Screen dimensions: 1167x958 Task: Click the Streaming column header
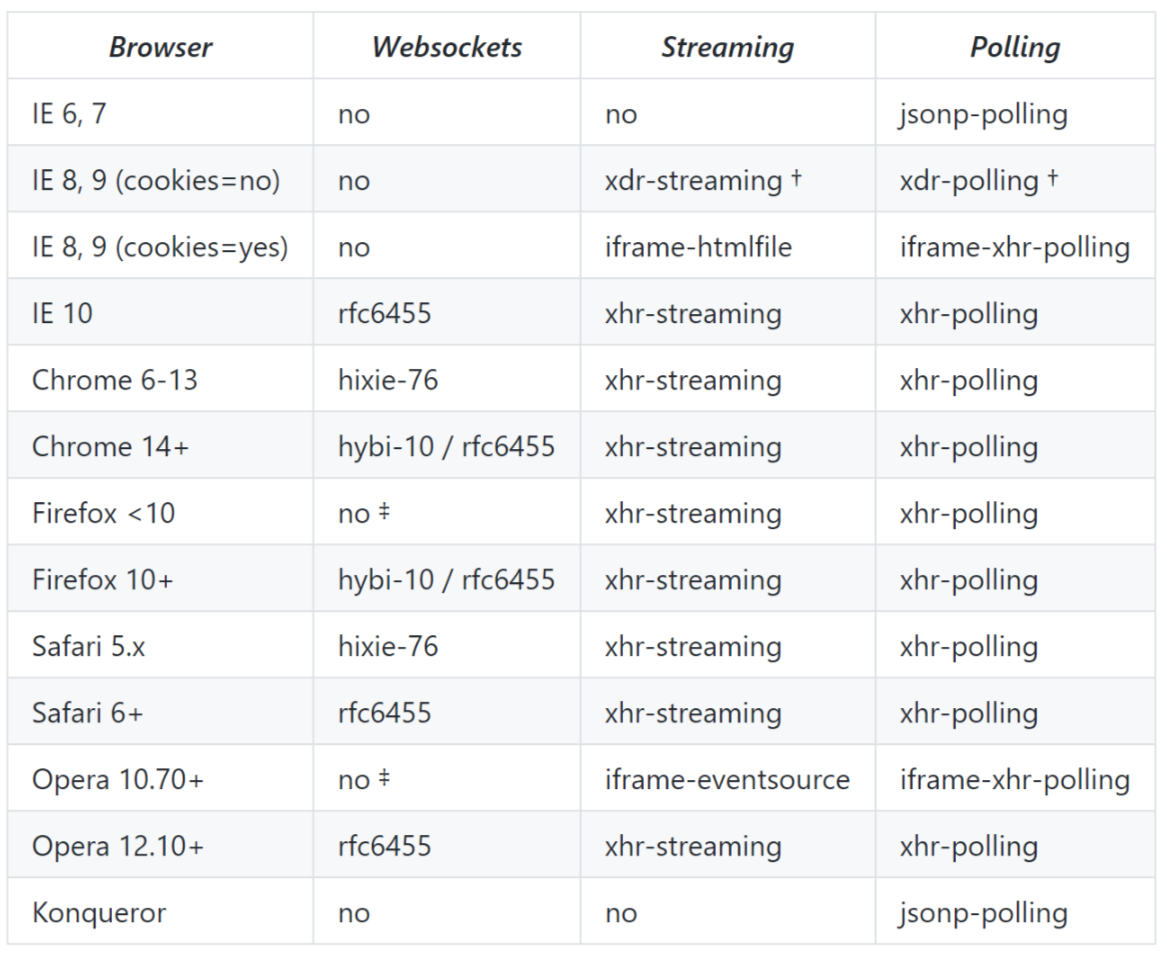728,47
